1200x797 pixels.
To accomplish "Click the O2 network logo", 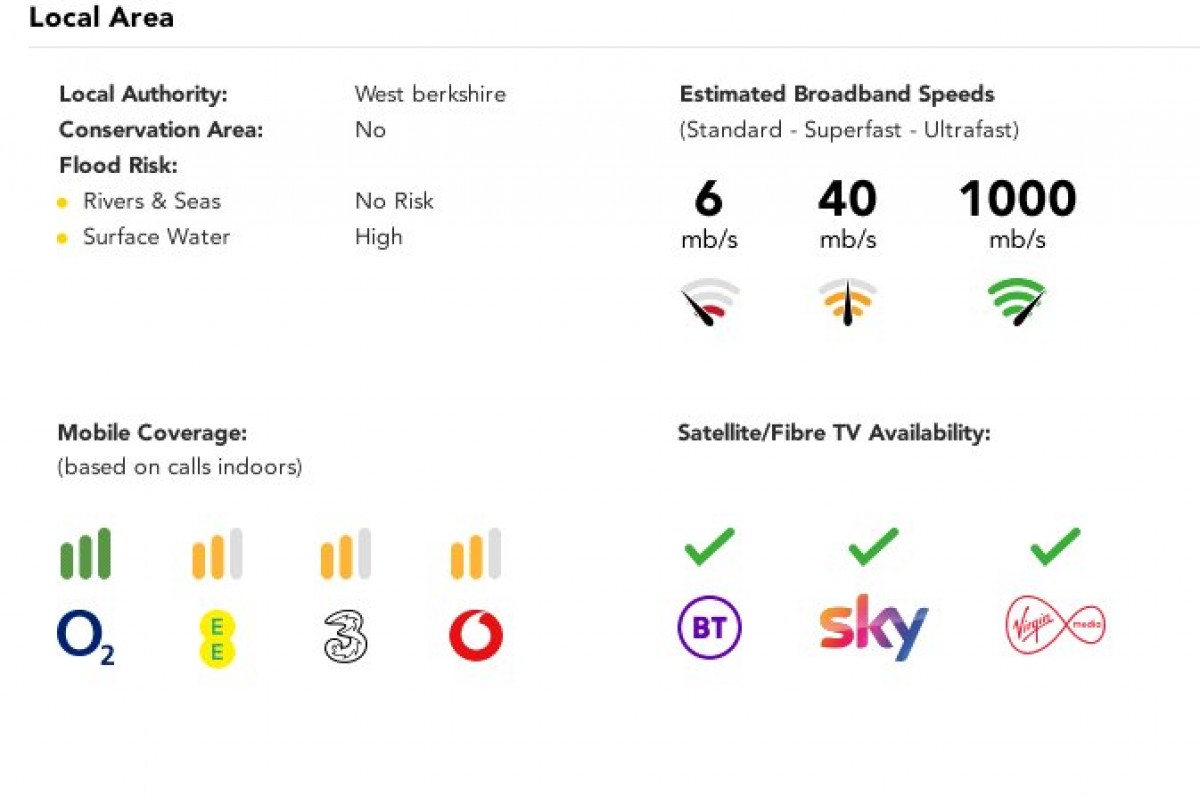I will click(85, 638).
